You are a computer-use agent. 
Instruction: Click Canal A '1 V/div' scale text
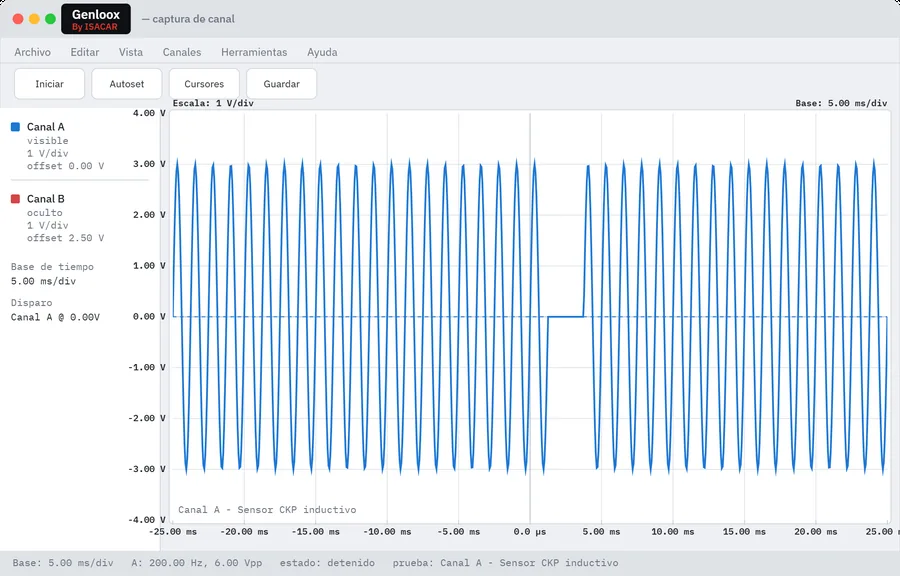coord(48,153)
